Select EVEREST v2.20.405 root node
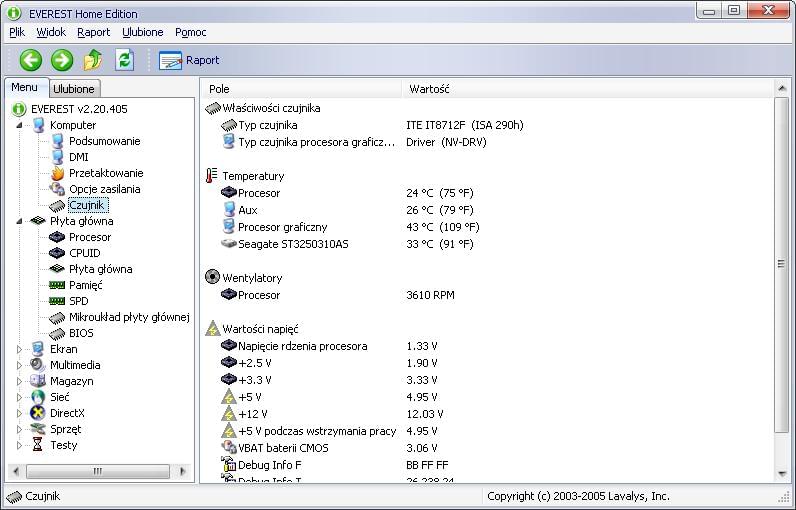 [x=79, y=109]
